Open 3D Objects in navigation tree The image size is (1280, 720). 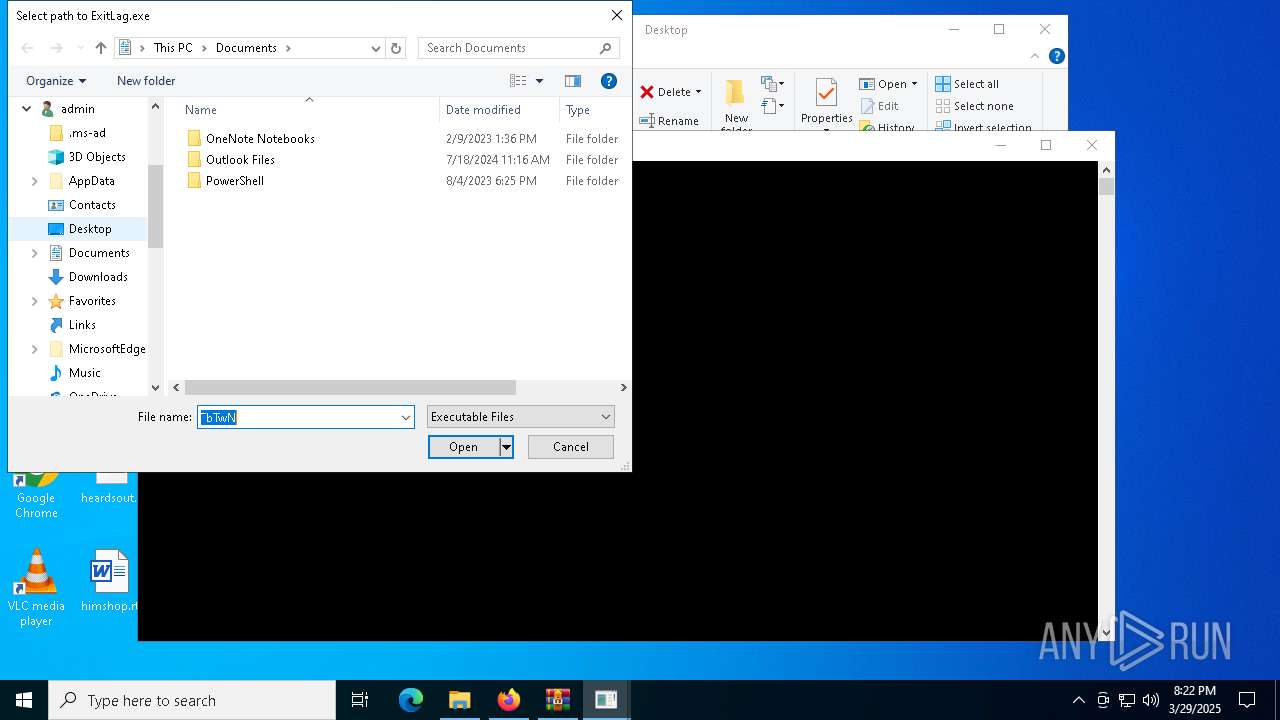97,157
